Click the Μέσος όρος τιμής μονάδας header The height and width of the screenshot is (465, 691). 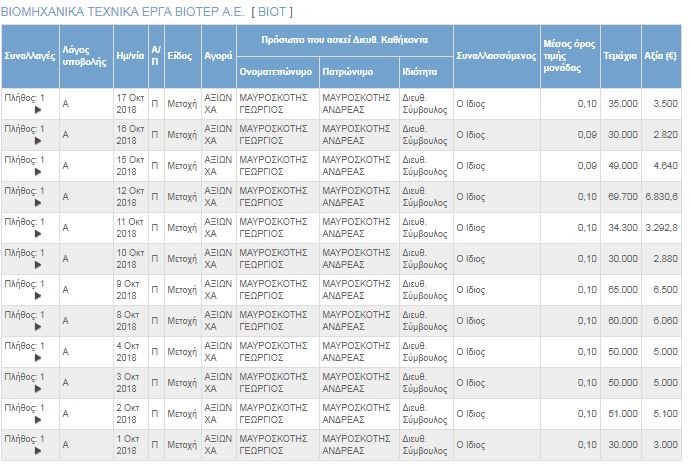(569, 56)
